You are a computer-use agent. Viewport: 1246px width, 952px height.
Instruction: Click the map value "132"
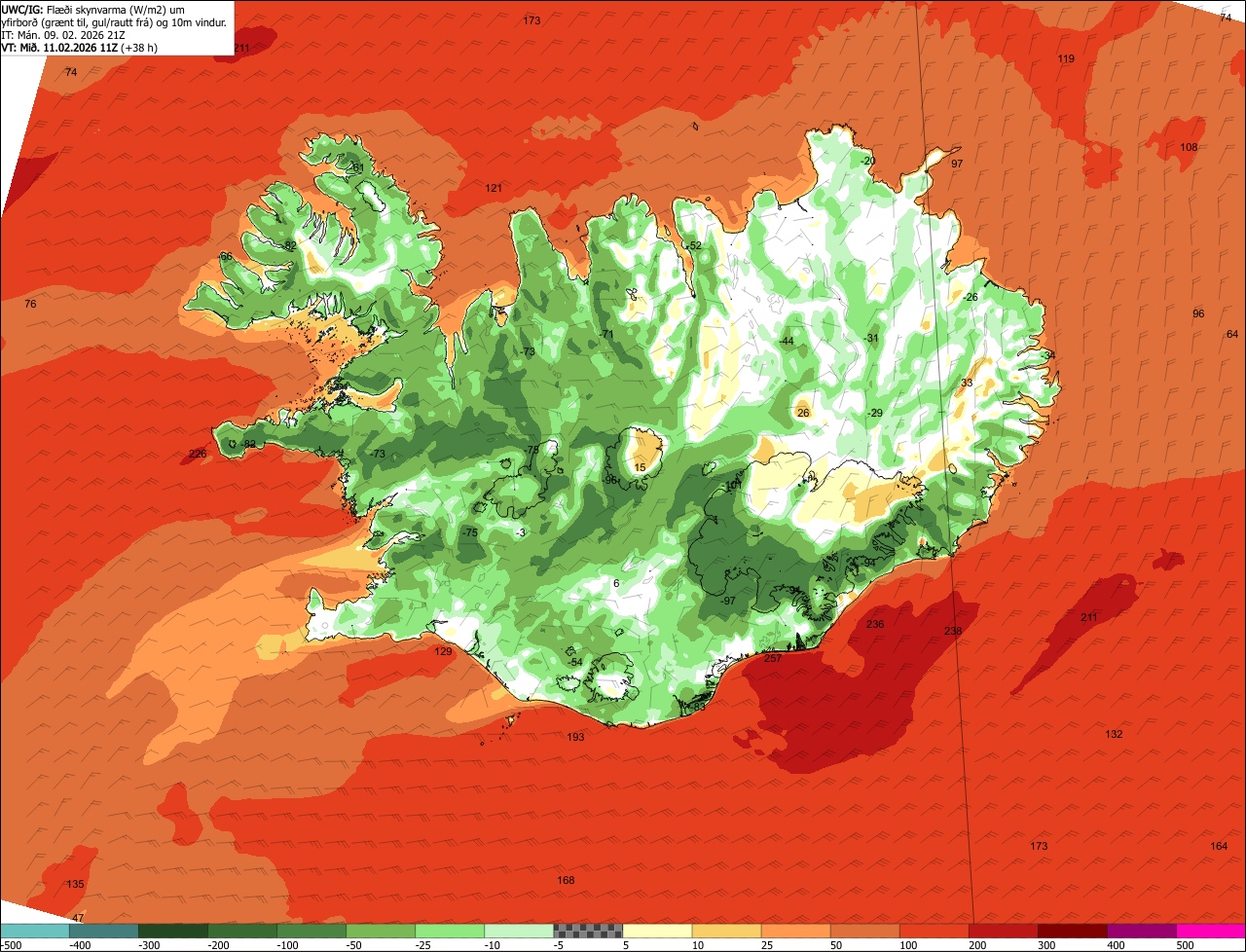(x=1115, y=734)
